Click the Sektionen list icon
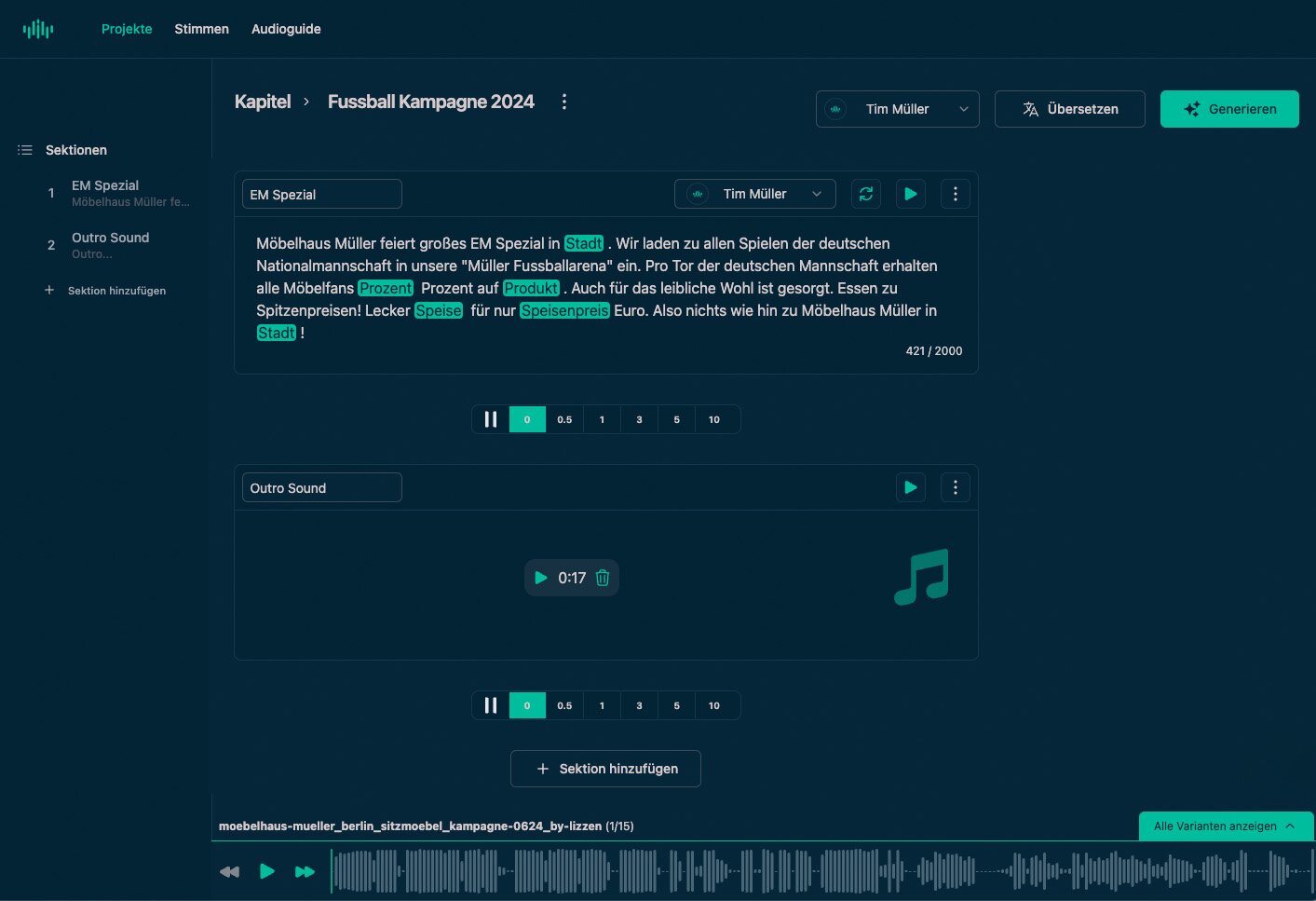 25,150
